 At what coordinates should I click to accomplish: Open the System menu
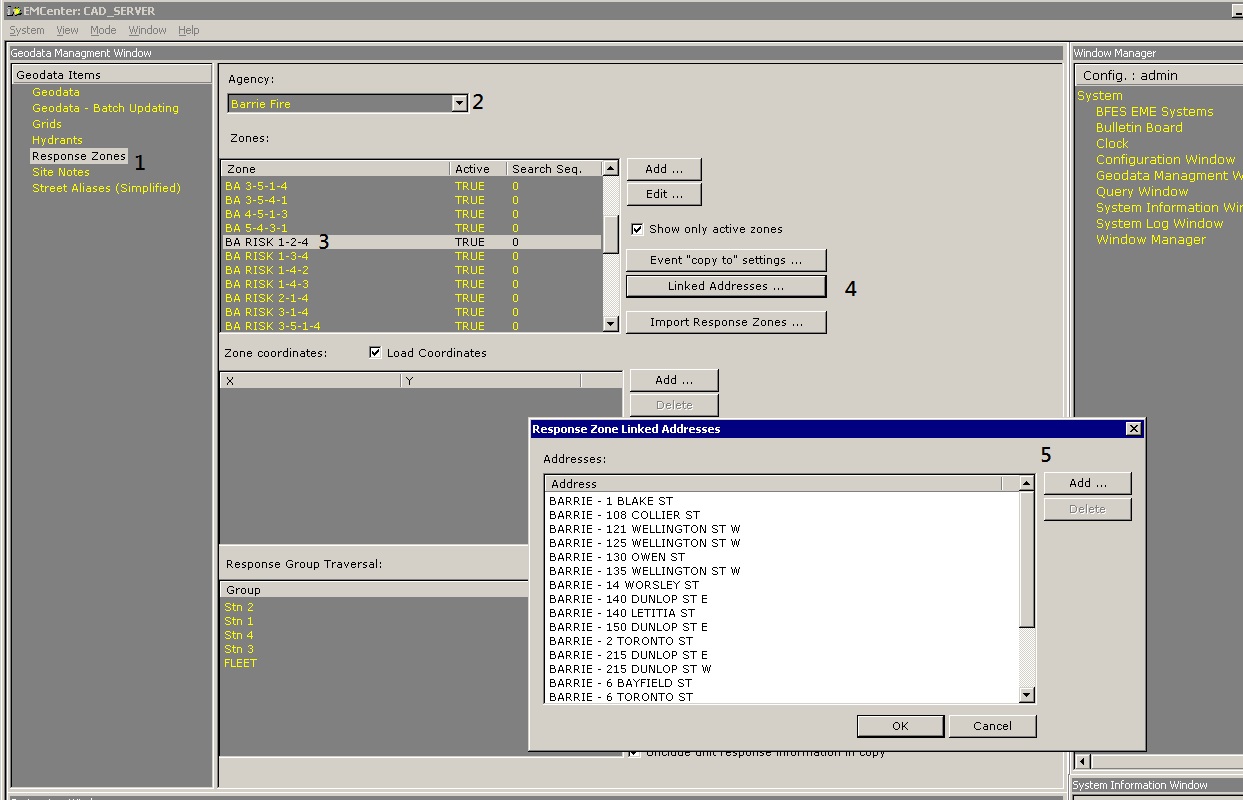point(27,30)
